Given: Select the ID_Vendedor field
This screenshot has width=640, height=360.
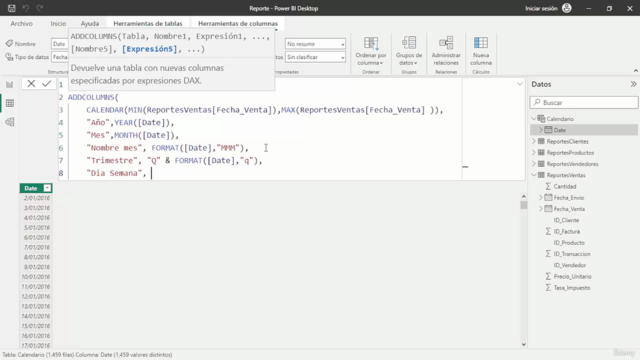Looking at the screenshot, I should [x=570, y=265].
